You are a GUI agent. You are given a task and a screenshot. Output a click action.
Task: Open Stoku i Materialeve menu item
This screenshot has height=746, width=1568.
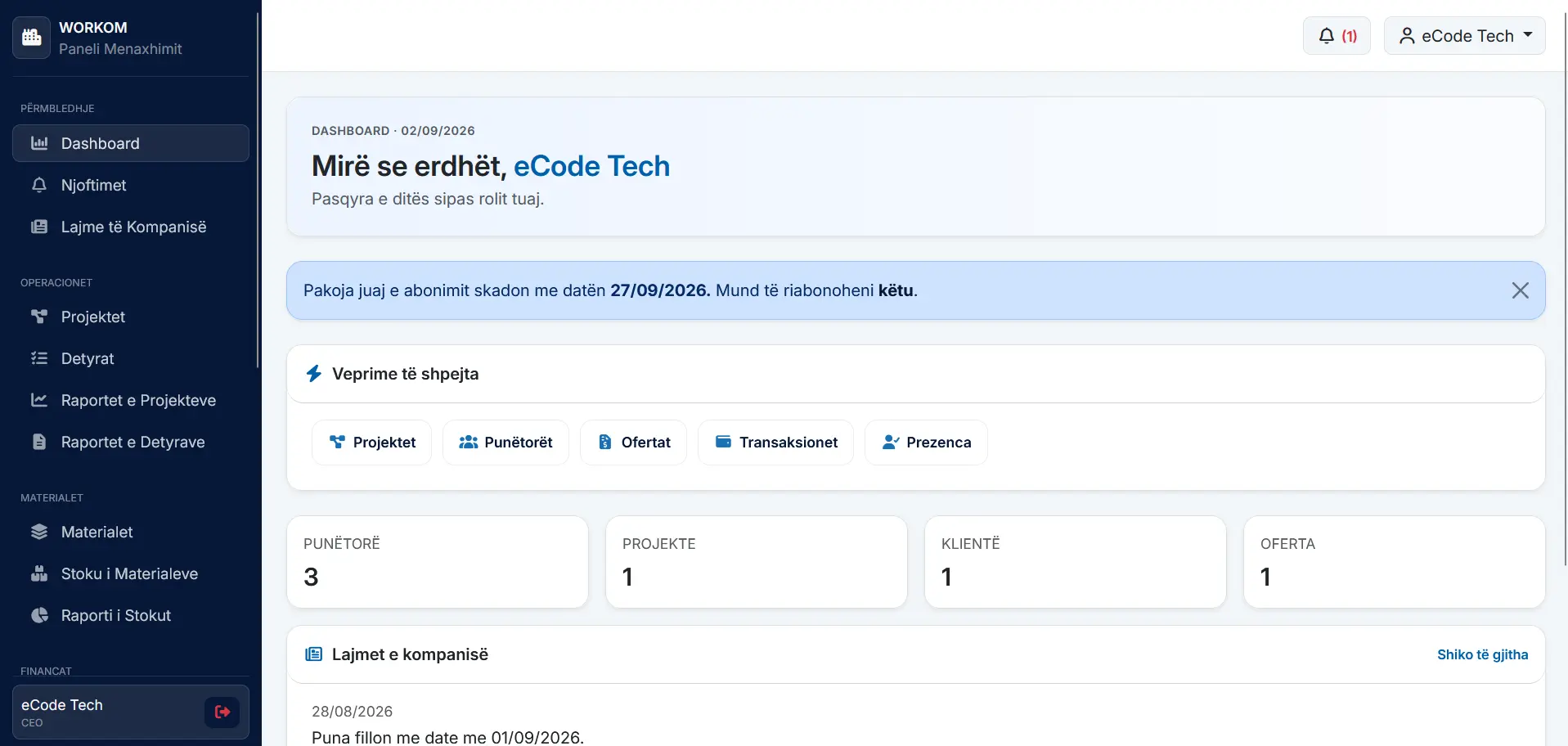pos(131,573)
